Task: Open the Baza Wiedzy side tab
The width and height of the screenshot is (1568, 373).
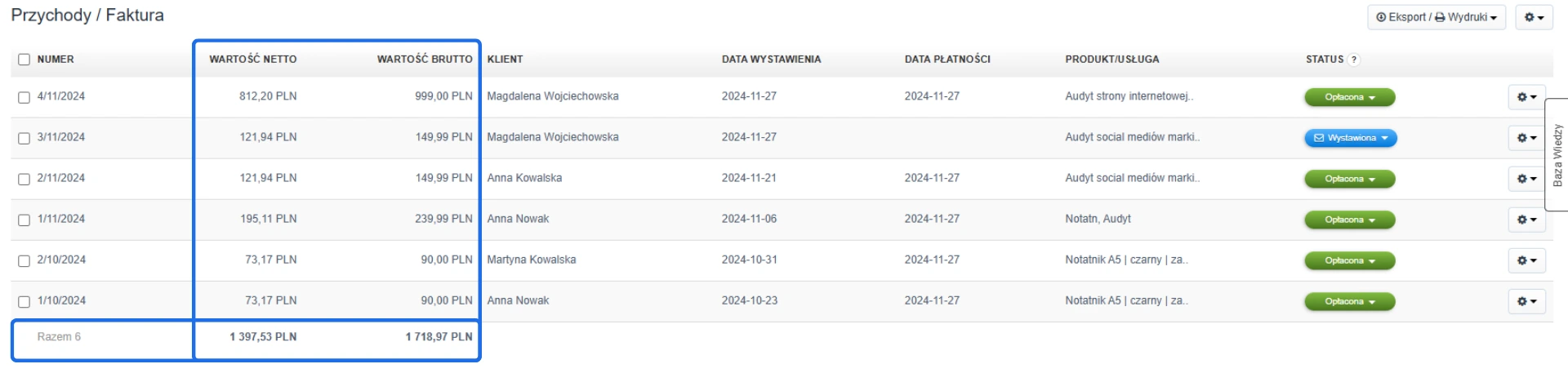Action: [x=1557, y=155]
